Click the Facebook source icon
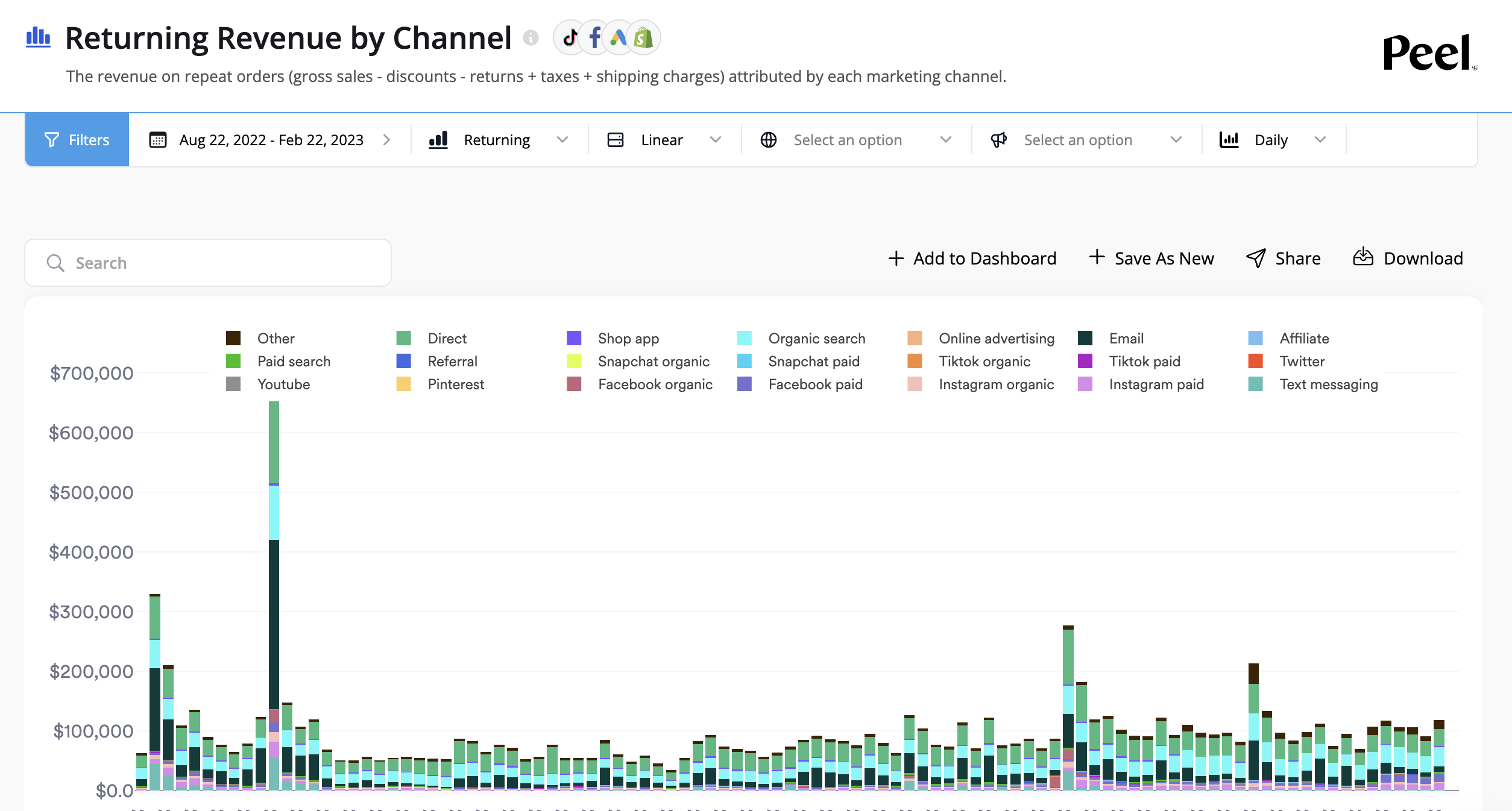Screen dimensions: 1512x811 [x=595, y=38]
